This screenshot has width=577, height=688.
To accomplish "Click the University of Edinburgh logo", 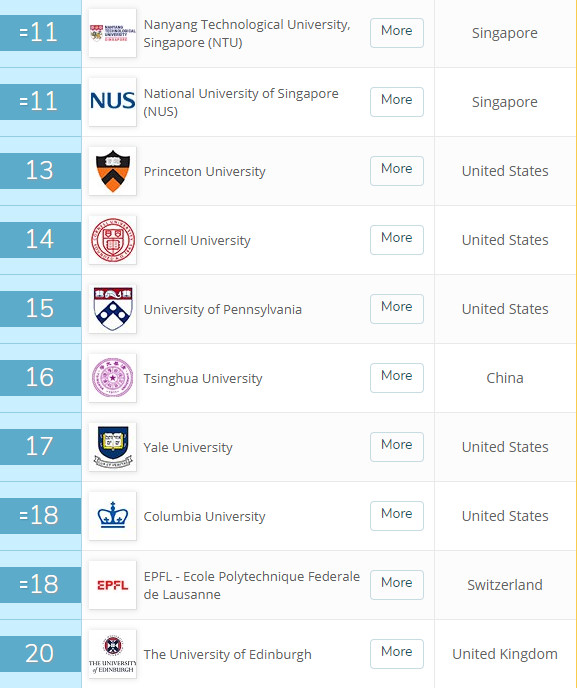I will coord(112,654).
